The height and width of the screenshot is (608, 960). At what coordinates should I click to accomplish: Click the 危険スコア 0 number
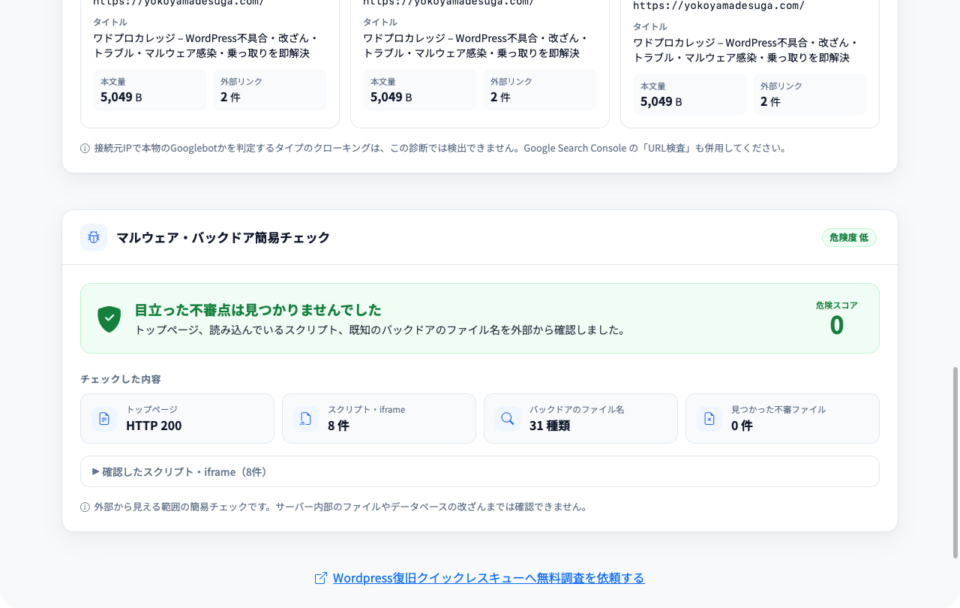click(x=837, y=325)
